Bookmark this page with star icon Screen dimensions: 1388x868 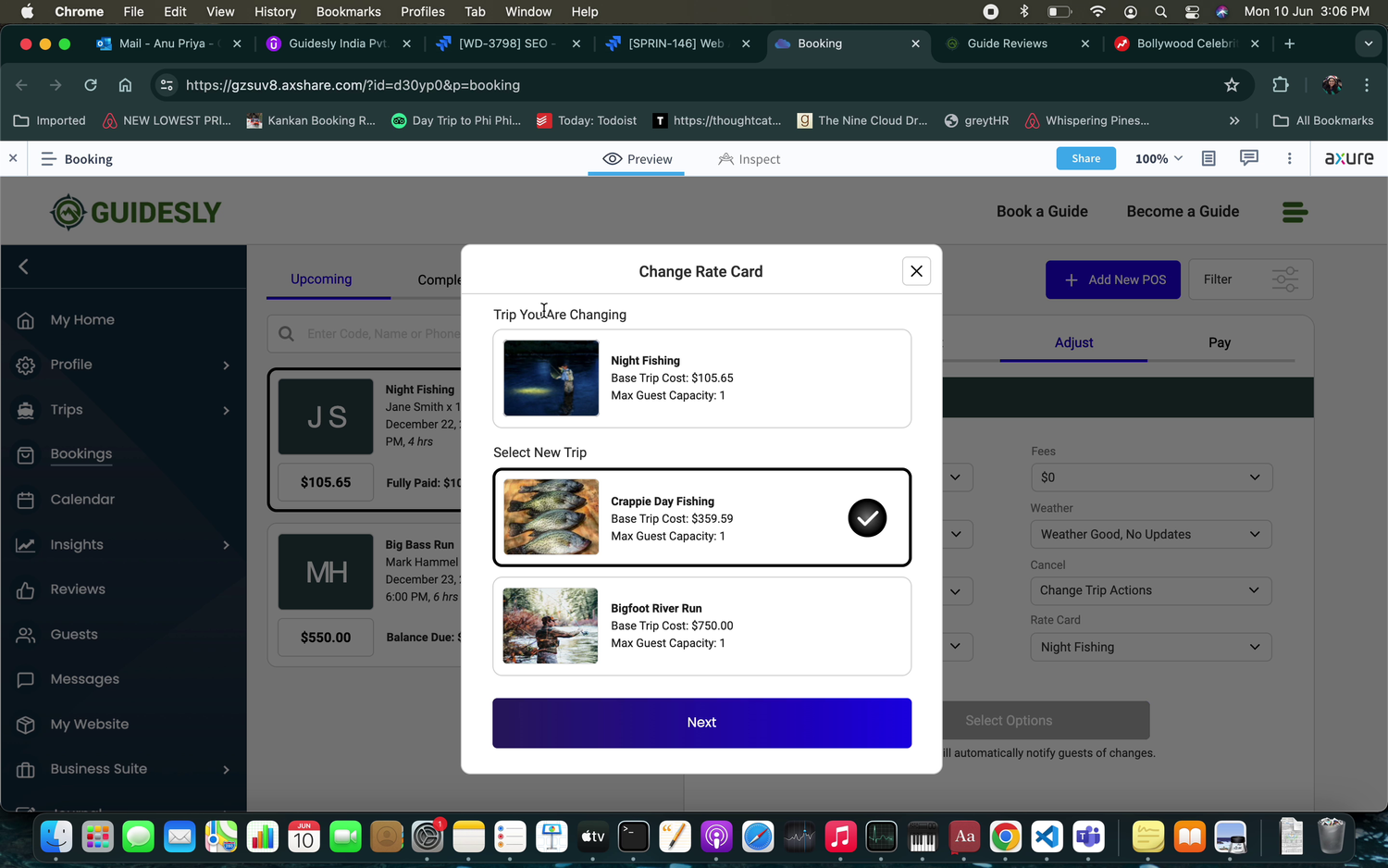1232,85
